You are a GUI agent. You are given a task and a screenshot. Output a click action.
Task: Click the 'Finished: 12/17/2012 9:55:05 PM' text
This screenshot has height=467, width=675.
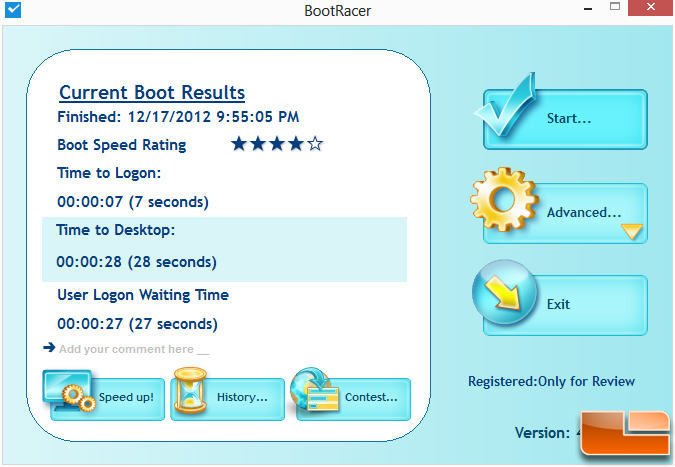[178, 117]
